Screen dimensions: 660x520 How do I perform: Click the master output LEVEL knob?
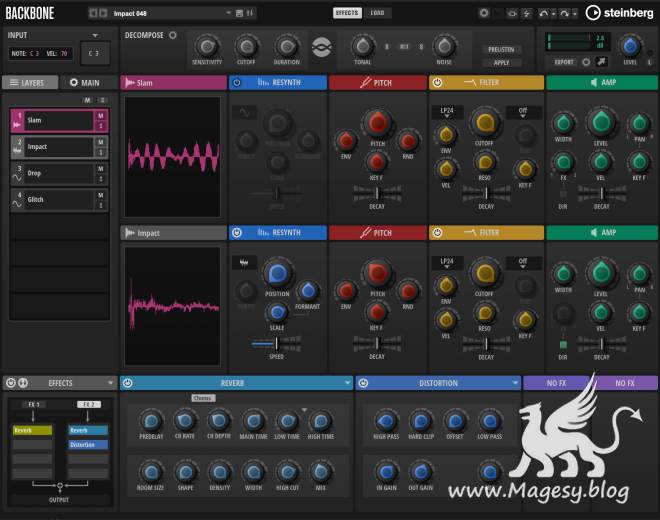630,46
